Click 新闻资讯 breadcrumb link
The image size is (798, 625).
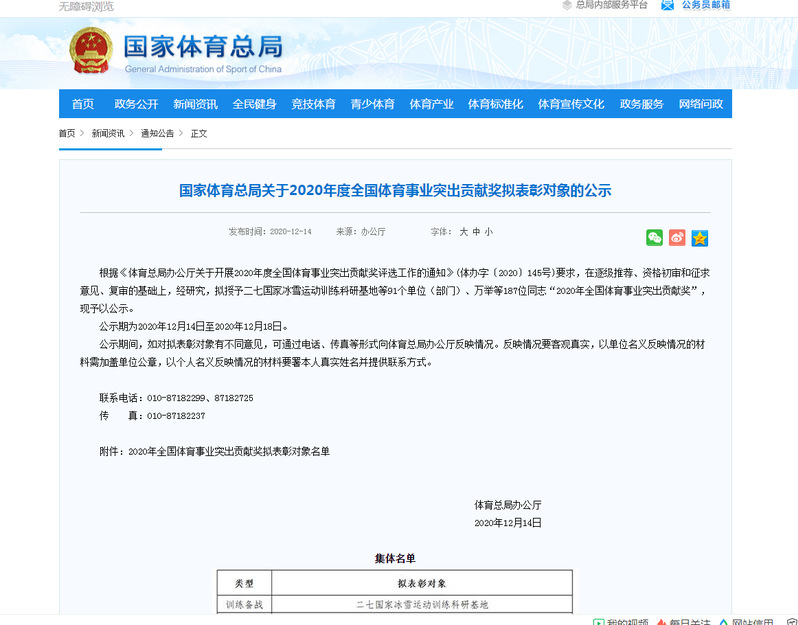coord(108,133)
